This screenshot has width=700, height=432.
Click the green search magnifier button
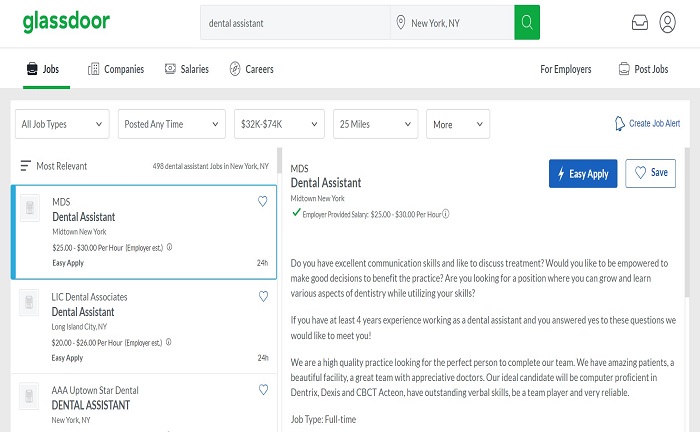527,22
